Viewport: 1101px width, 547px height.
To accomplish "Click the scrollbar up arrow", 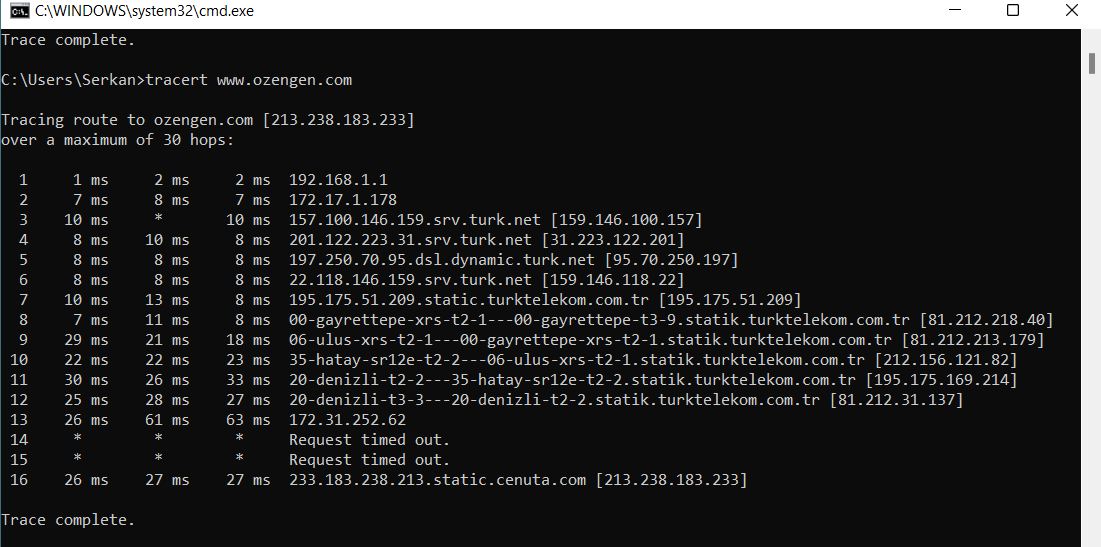I will [1092, 37].
